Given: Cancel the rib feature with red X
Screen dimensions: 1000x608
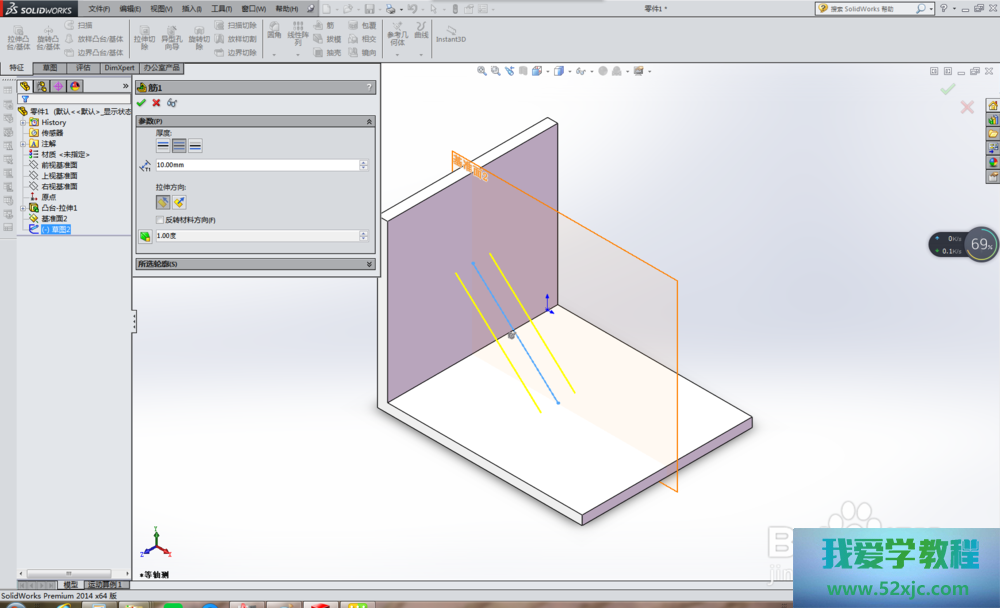Looking at the screenshot, I should click(x=156, y=103).
